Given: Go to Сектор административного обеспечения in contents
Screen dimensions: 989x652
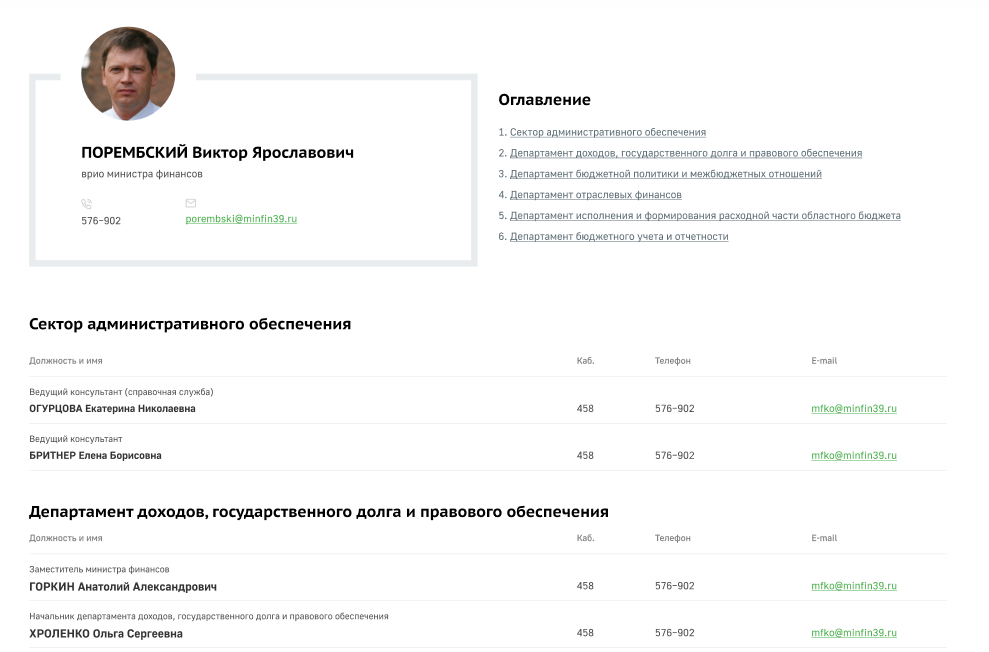Looking at the screenshot, I should pos(607,132).
